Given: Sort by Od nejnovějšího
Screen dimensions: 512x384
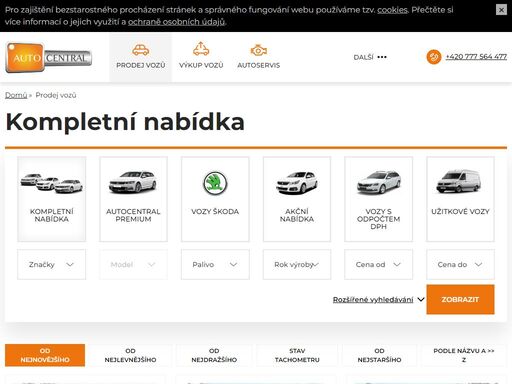Looking at the screenshot, I should [45, 355].
